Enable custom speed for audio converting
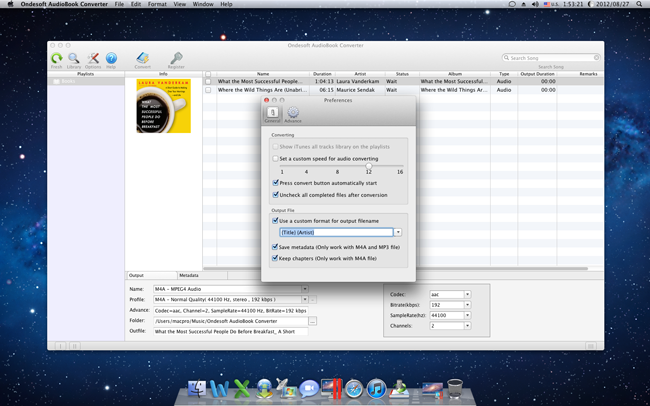The image size is (650, 406). pos(276,158)
